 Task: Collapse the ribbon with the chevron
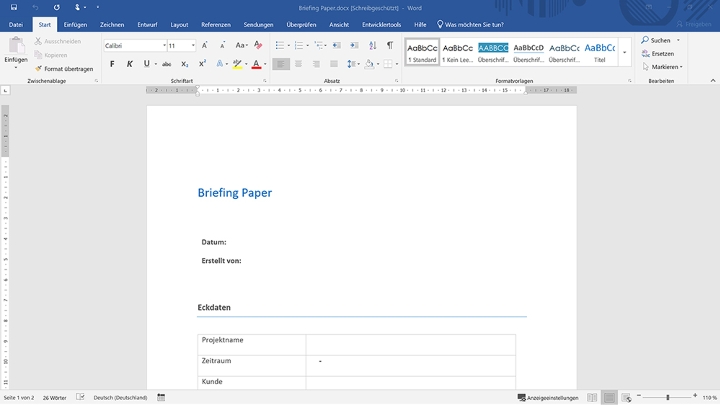tap(713, 81)
